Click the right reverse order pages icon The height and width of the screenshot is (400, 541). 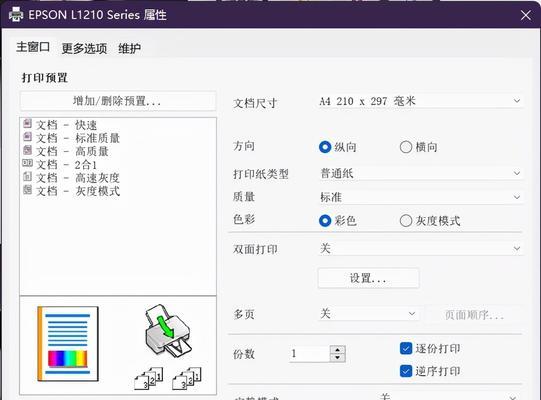point(187,378)
